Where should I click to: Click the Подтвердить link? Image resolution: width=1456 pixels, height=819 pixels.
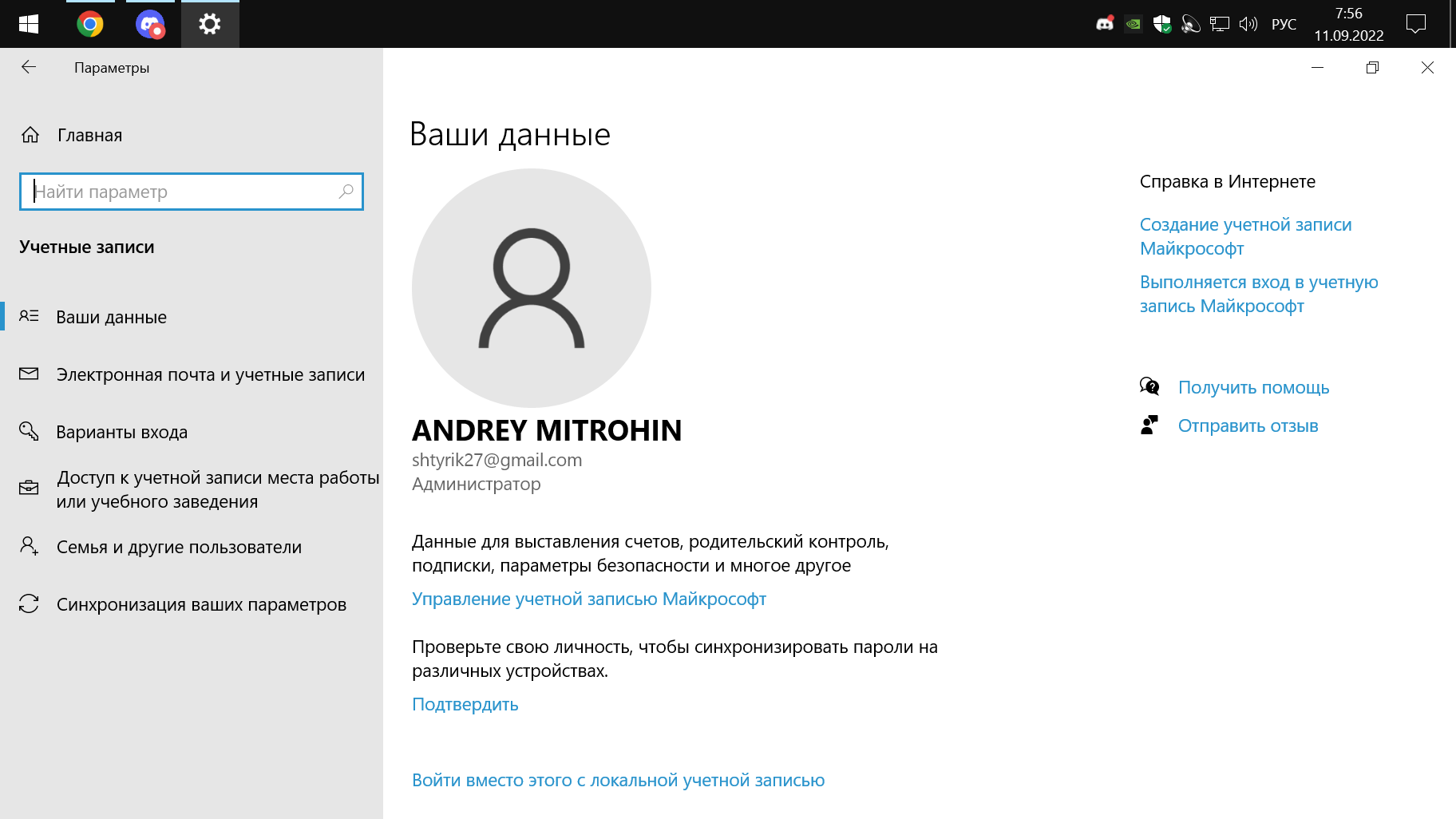[x=465, y=705]
